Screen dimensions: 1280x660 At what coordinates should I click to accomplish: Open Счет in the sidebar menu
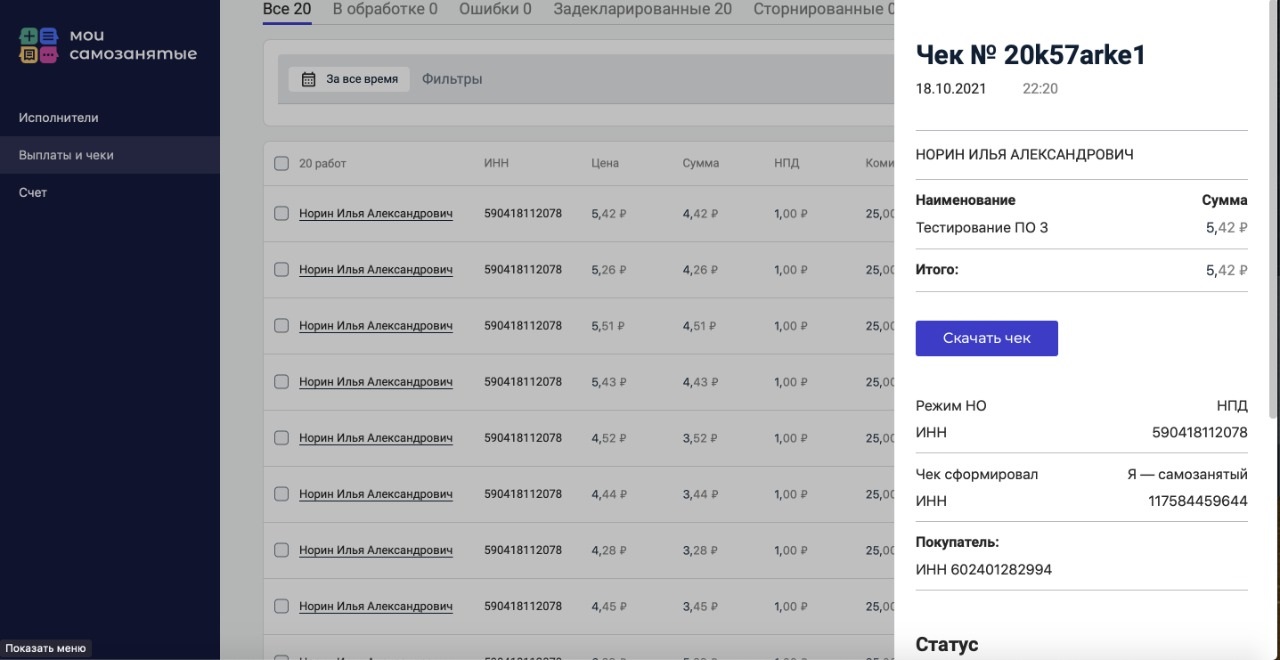[x=33, y=192]
